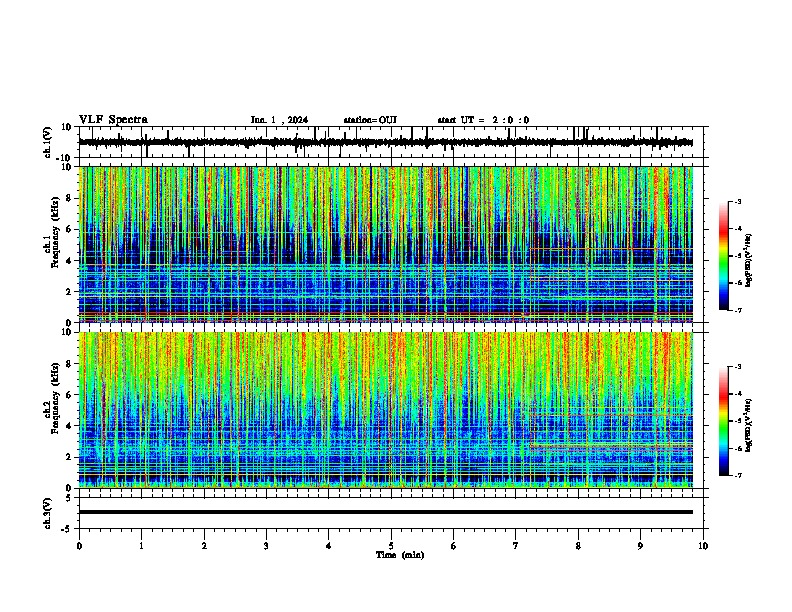Click inside the ch.1 spectrogram panel

(386, 244)
